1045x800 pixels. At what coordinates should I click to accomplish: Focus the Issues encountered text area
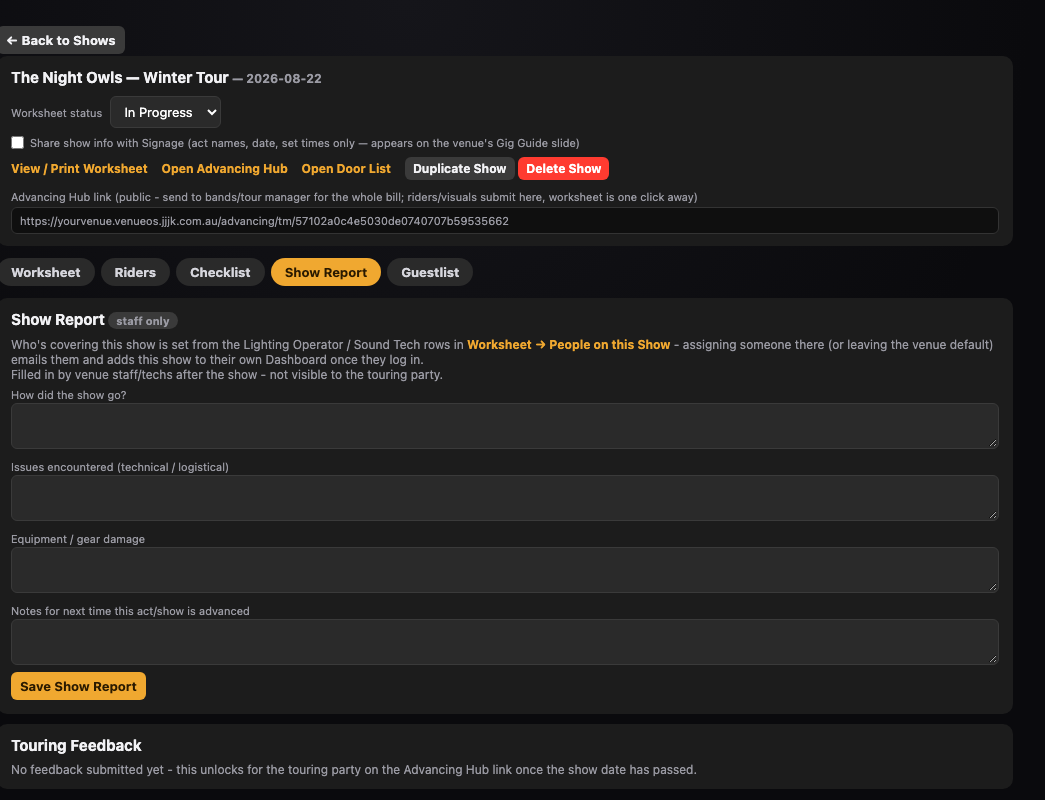[x=505, y=498]
